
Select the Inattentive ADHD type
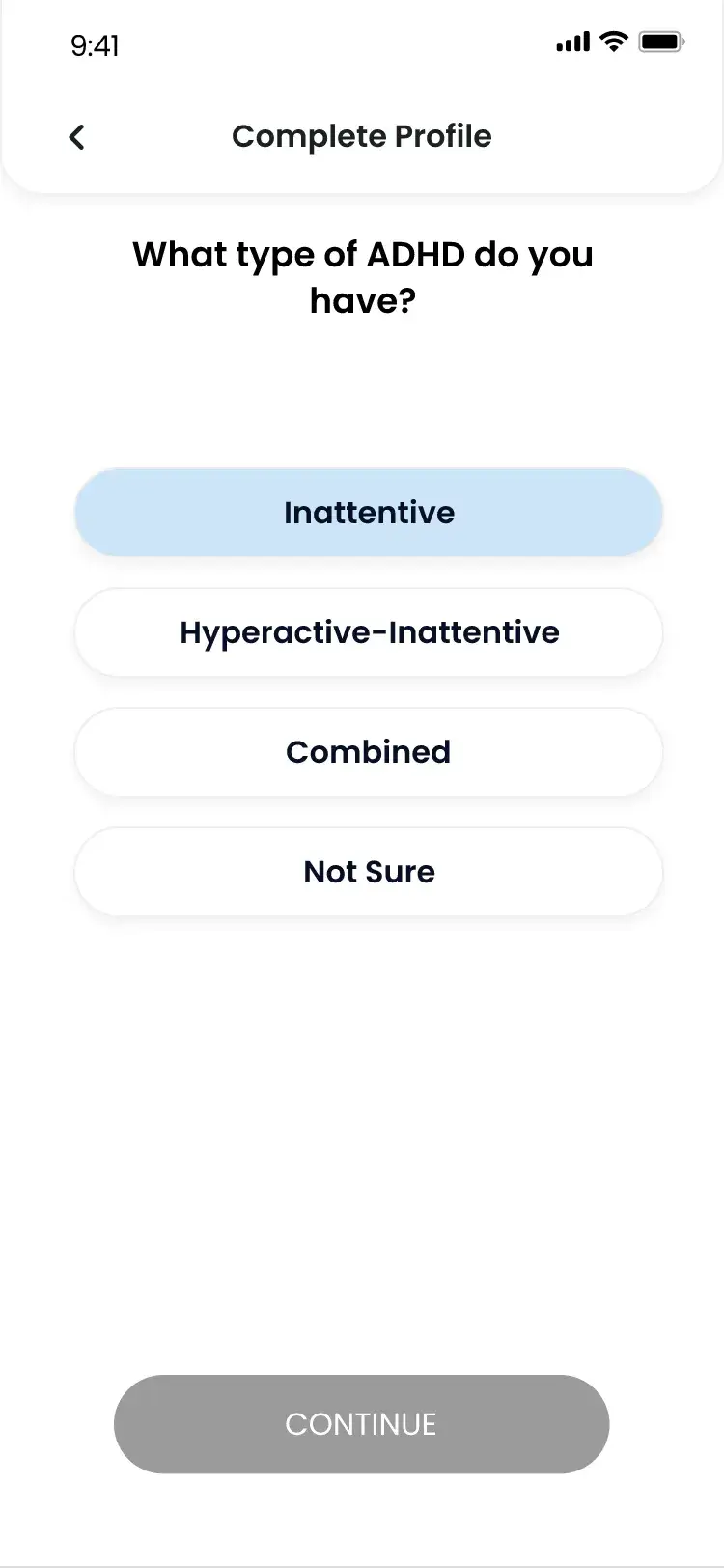tap(369, 513)
